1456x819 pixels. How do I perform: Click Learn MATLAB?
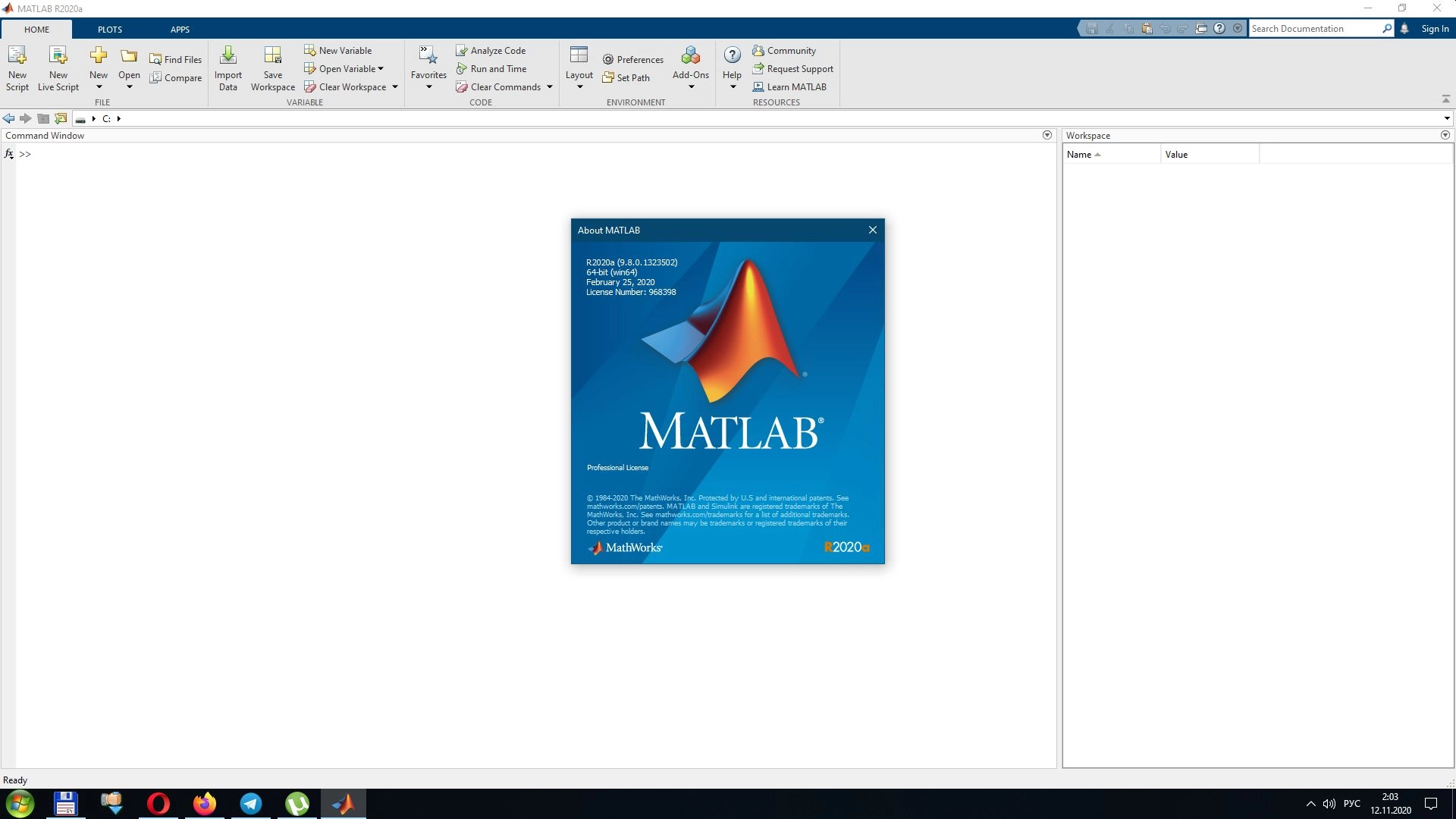pos(789,86)
